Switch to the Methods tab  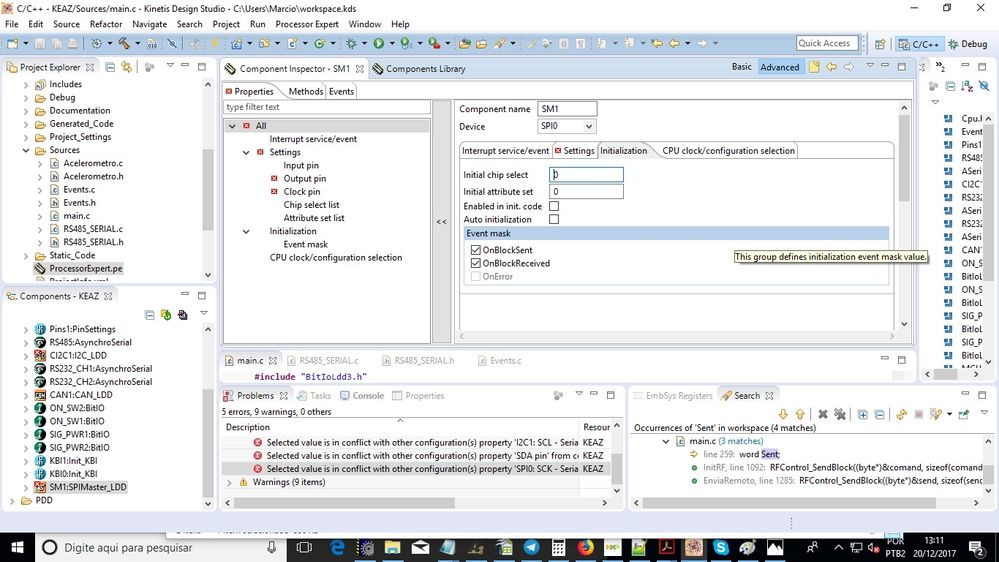click(x=306, y=91)
